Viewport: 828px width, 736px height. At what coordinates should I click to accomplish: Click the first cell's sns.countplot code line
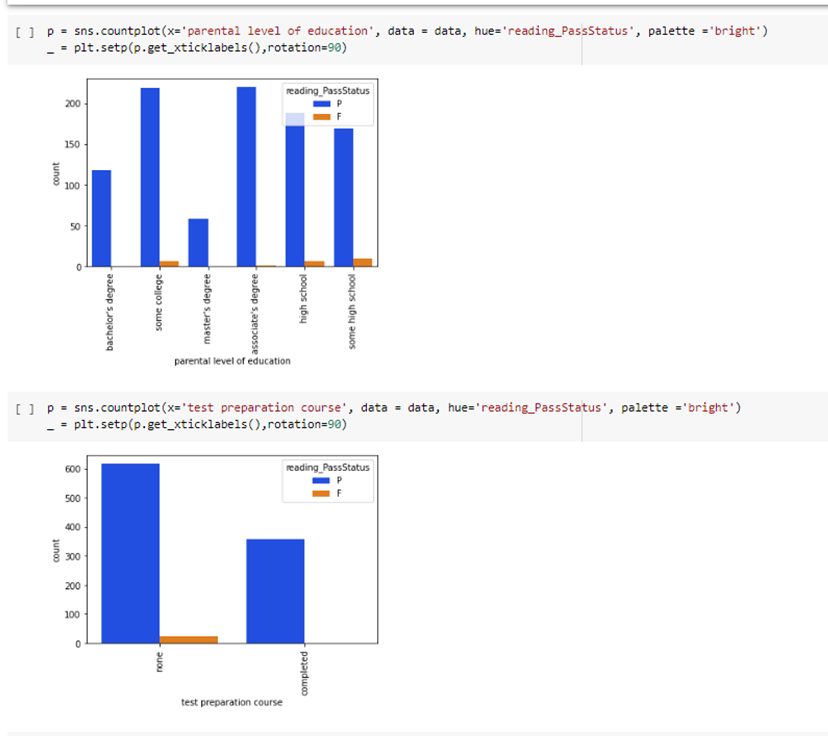point(407,31)
